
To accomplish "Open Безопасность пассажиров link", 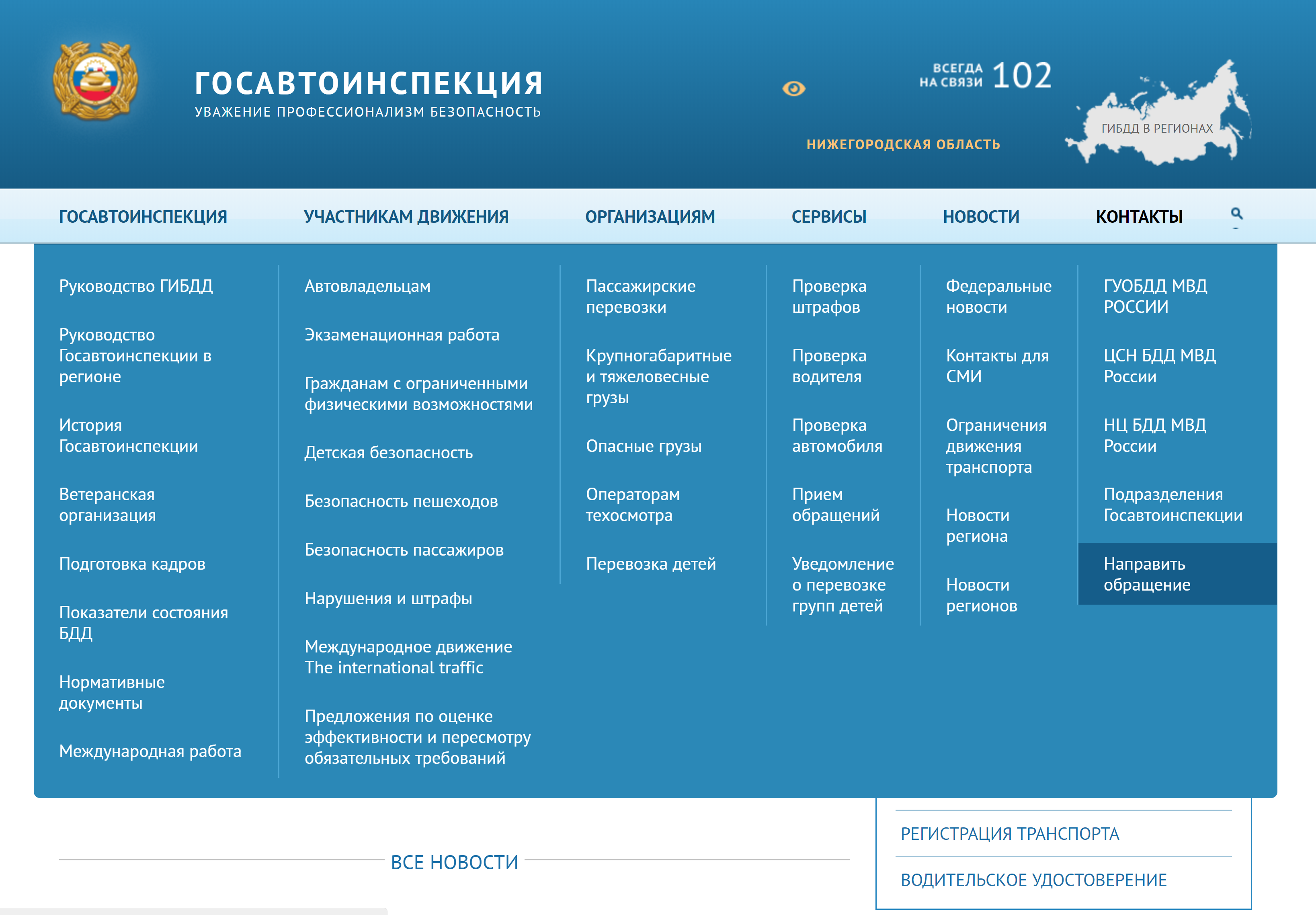I will 404,550.
